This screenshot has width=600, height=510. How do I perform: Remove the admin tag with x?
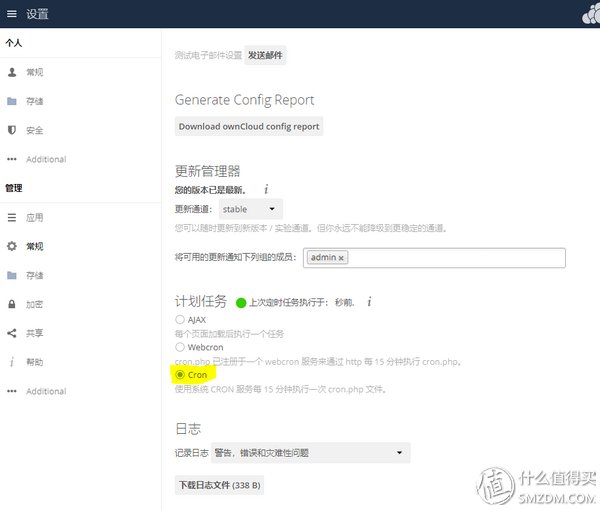tap(341, 258)
